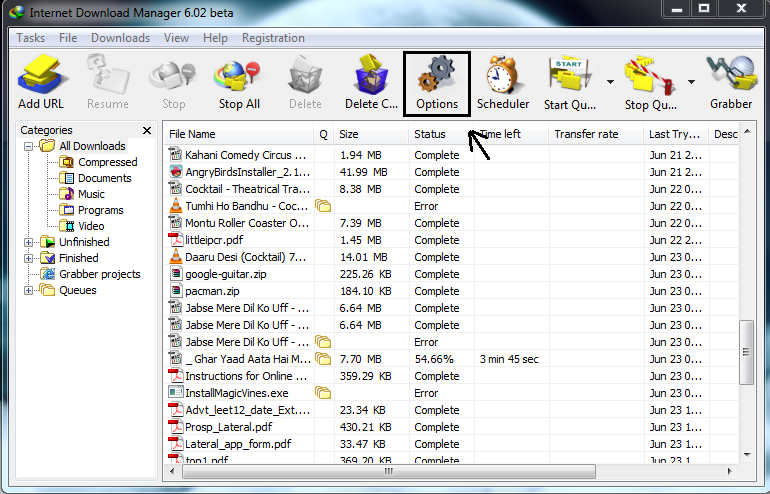Click queue icon in InstallMagicVines.exe row
Image resolution: width=770 pixels, height=494 pixels.
(x=323, y=393)
